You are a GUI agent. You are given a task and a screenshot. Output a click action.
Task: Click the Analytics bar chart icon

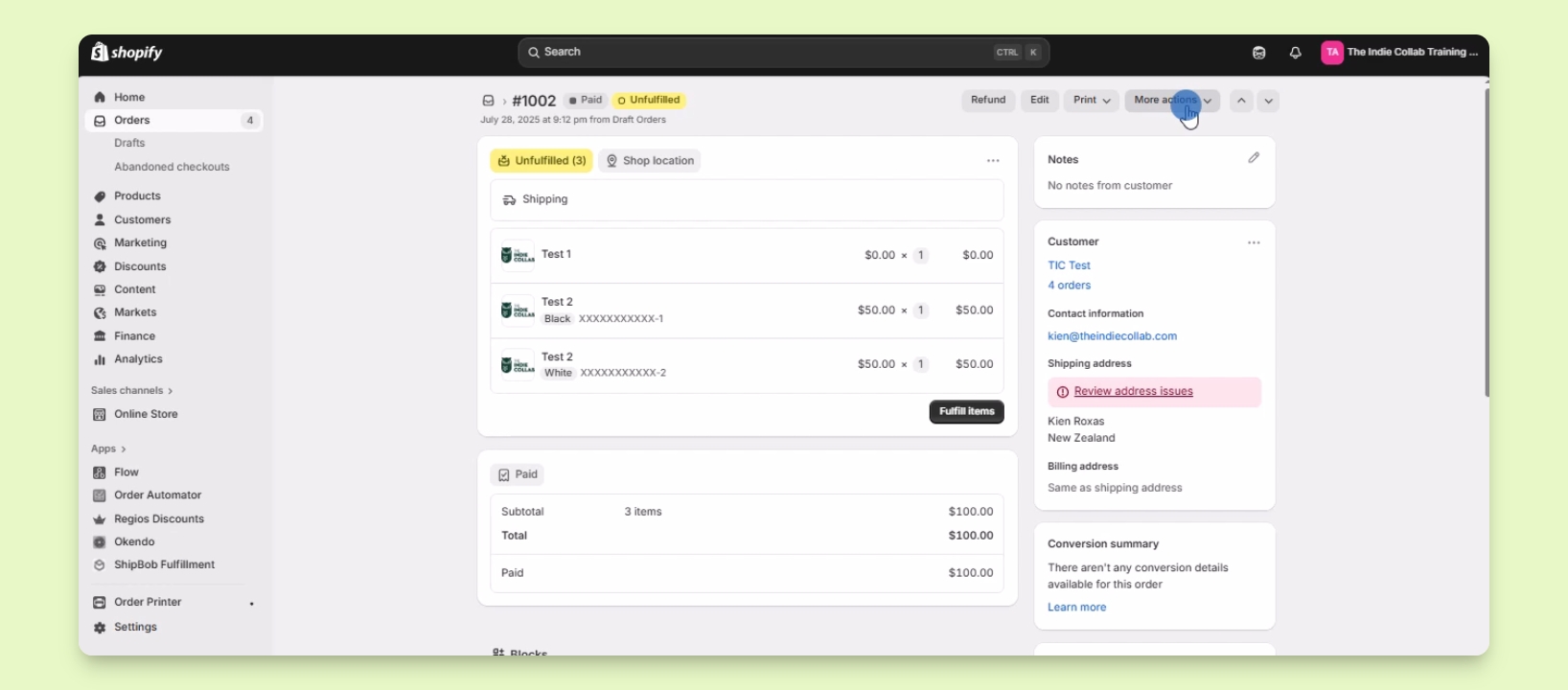(100, 359)
